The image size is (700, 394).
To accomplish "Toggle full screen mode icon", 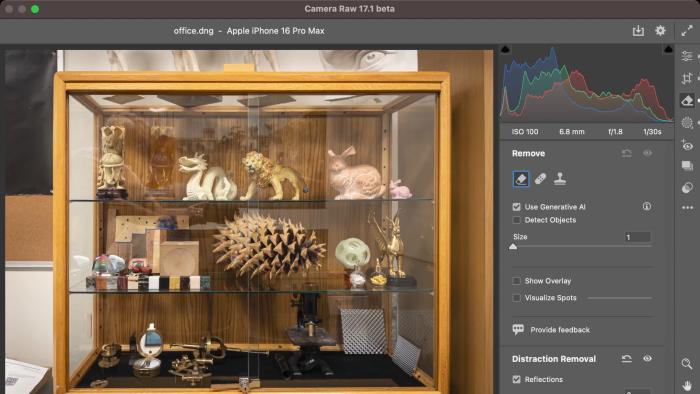I will coord(687,31).
